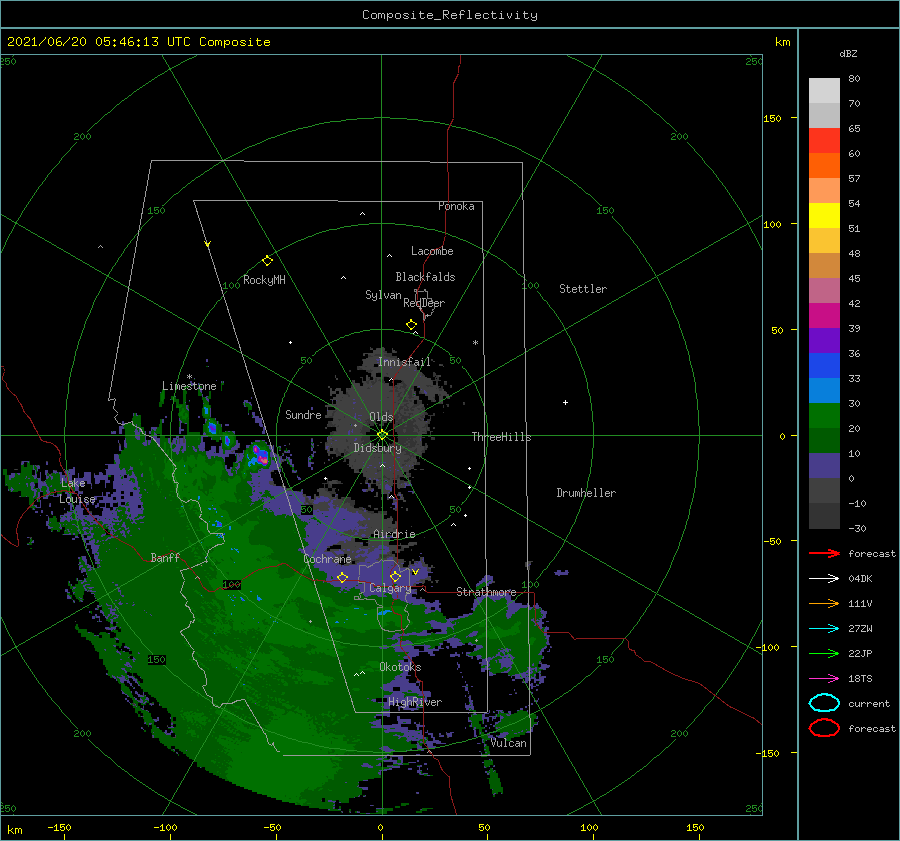Image resolution: width=900 pixels, height=841 pixels.
Task: Click yellow diamond marker south of RedDeer
Action: 412,325
